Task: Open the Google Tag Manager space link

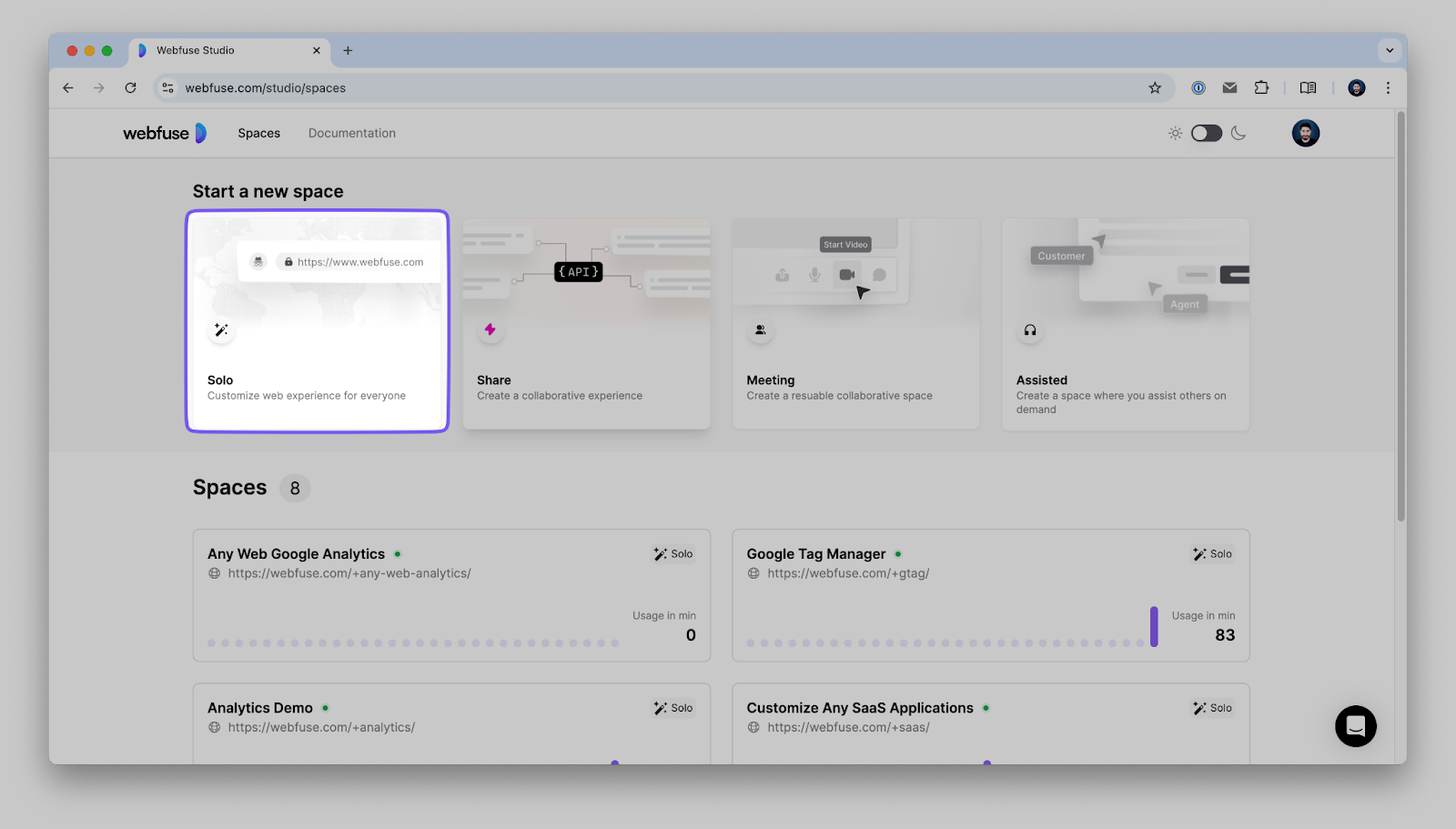Action: pyautogui.click(x=848, y=573)
